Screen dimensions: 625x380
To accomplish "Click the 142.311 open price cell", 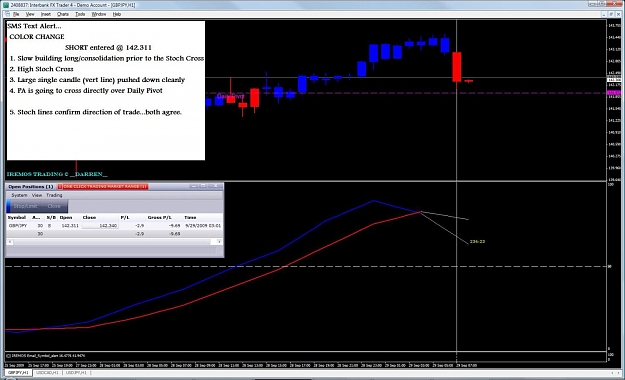I will (70, 226).
